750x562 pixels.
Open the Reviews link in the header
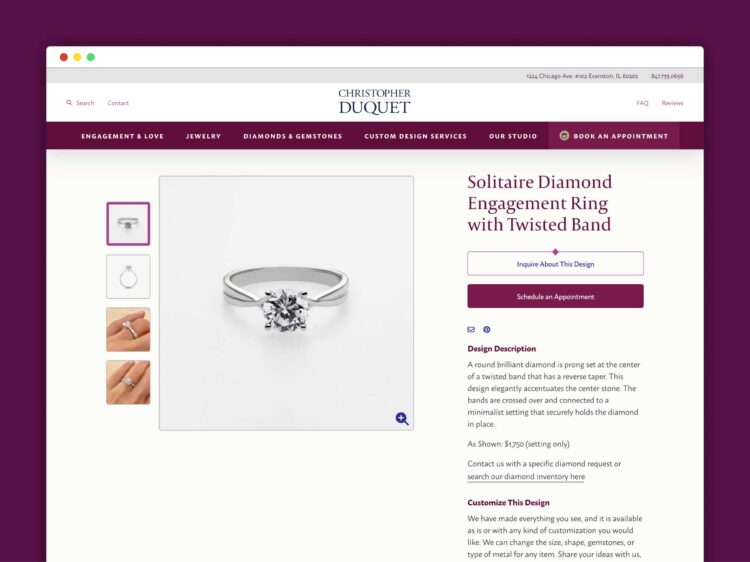click(672, 103)
